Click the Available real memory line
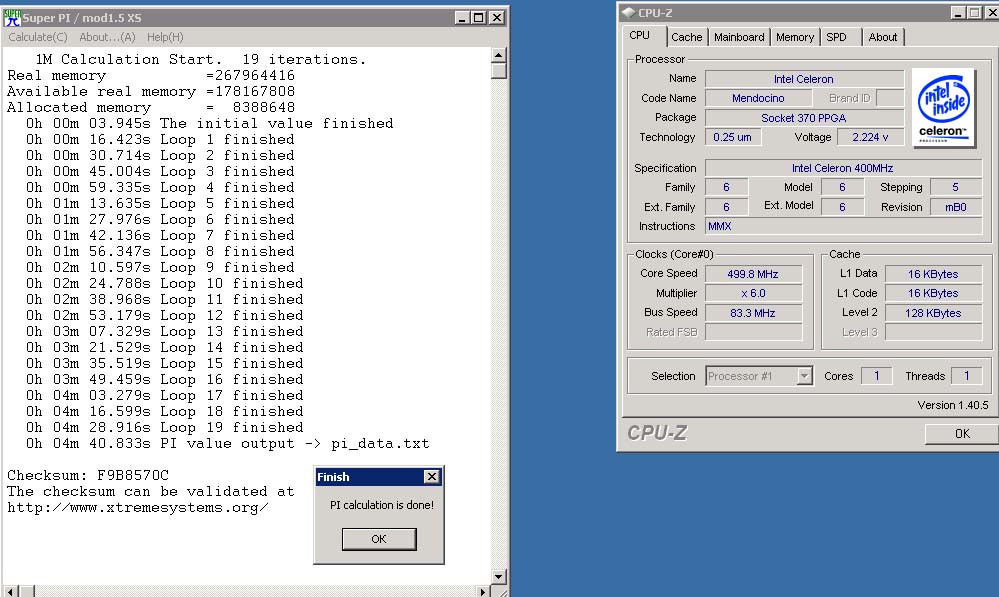 (x=151, y=92)
